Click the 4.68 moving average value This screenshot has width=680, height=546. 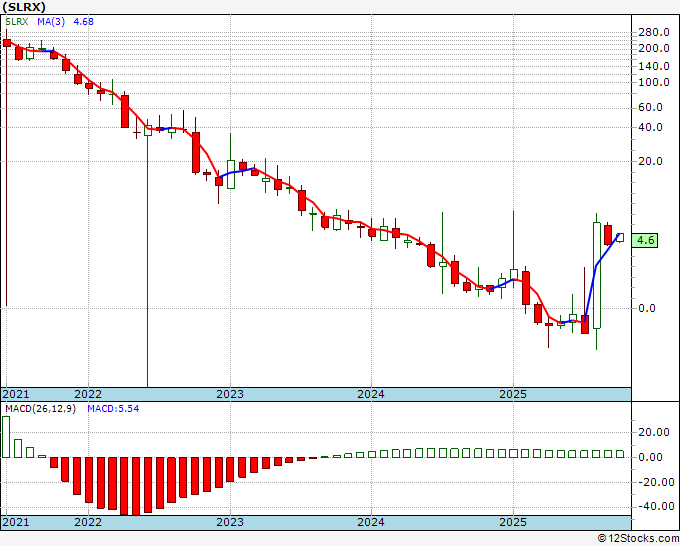[83, 22]
